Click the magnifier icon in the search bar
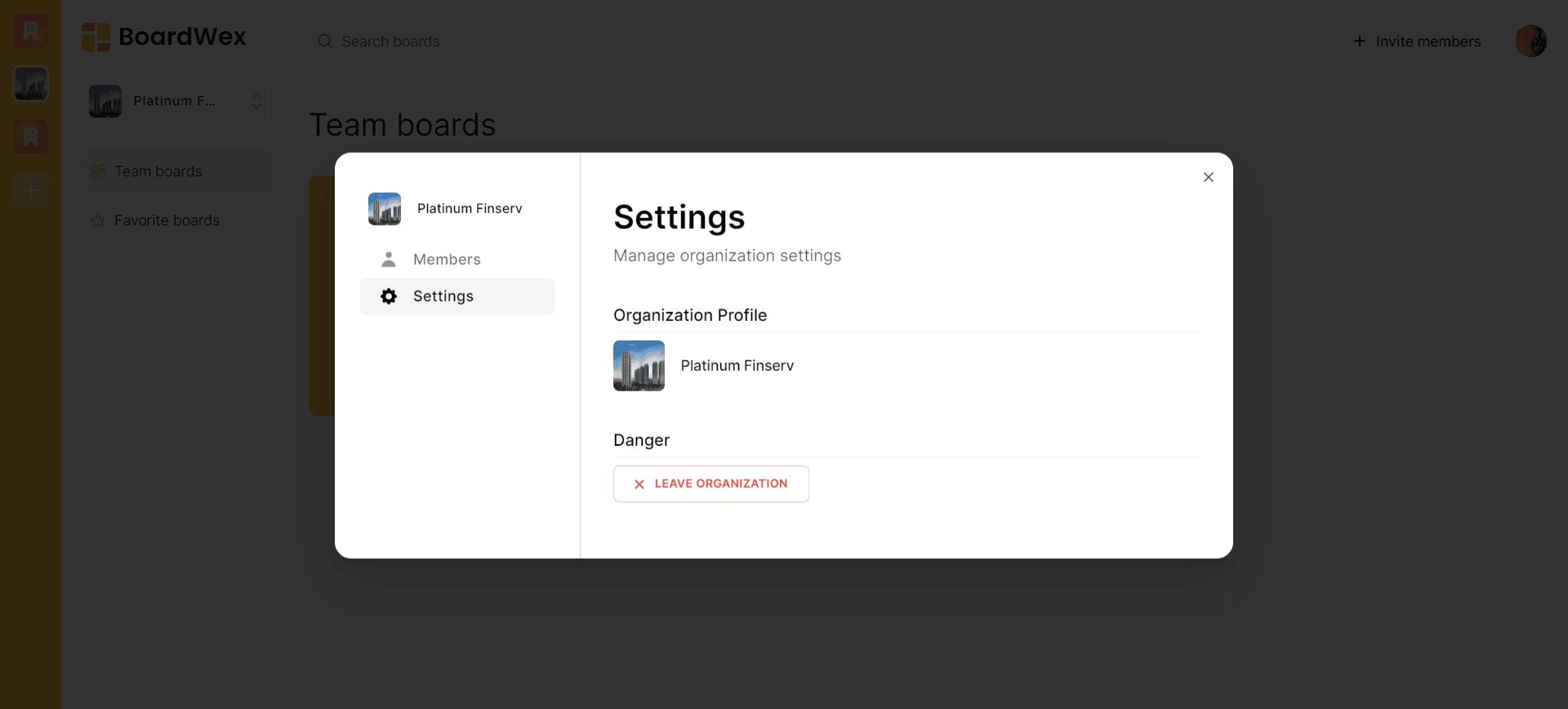This screenshot has height=709, width=1568. pyautogui.click(x=325, y=42)
